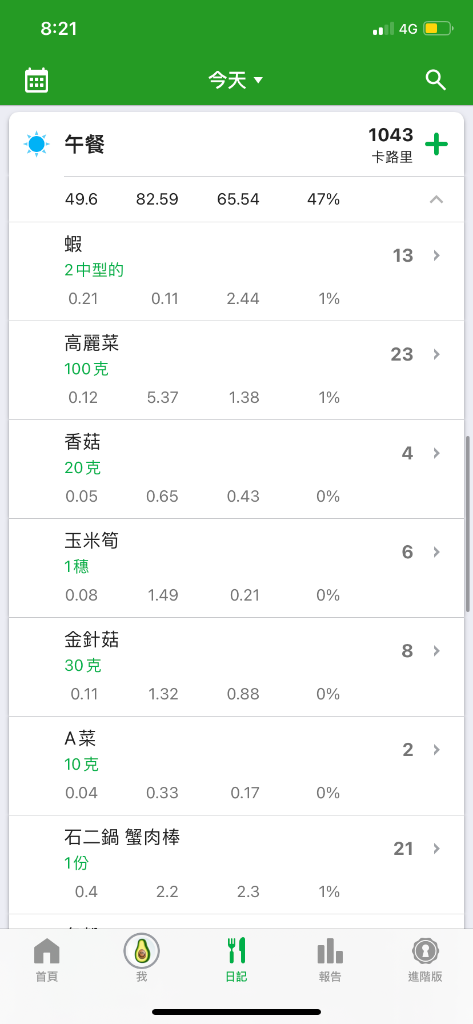473x1024 pixels.
Task: Click the vertical scrollbar indicator
Action: (468, 524)
